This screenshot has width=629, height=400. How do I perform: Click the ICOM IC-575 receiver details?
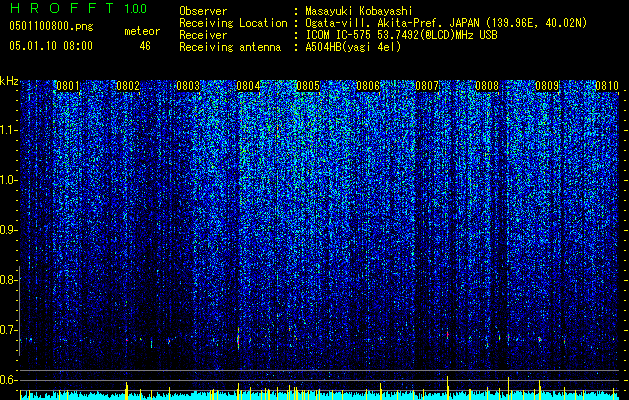tap(401, 35)
